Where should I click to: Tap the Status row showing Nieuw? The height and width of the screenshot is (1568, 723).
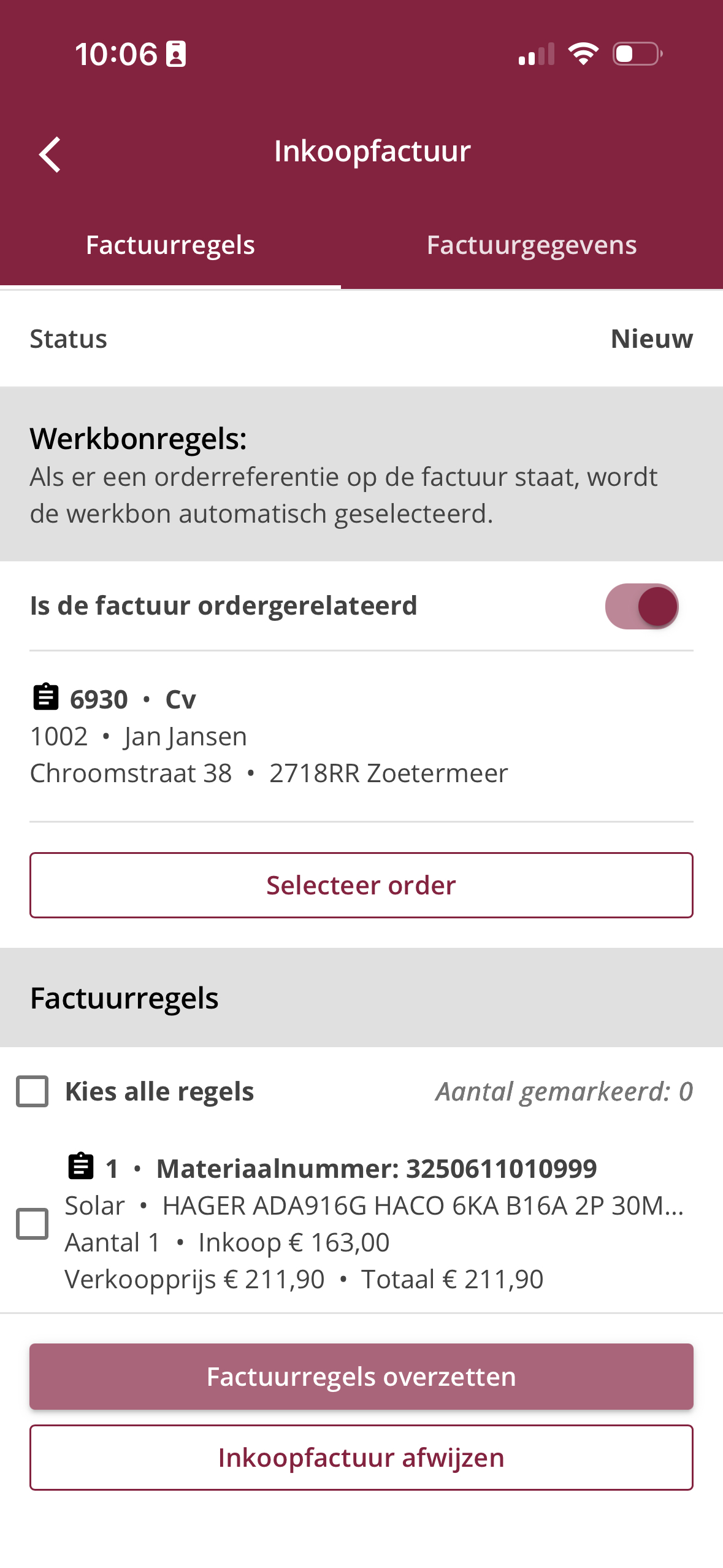(361, 339)
